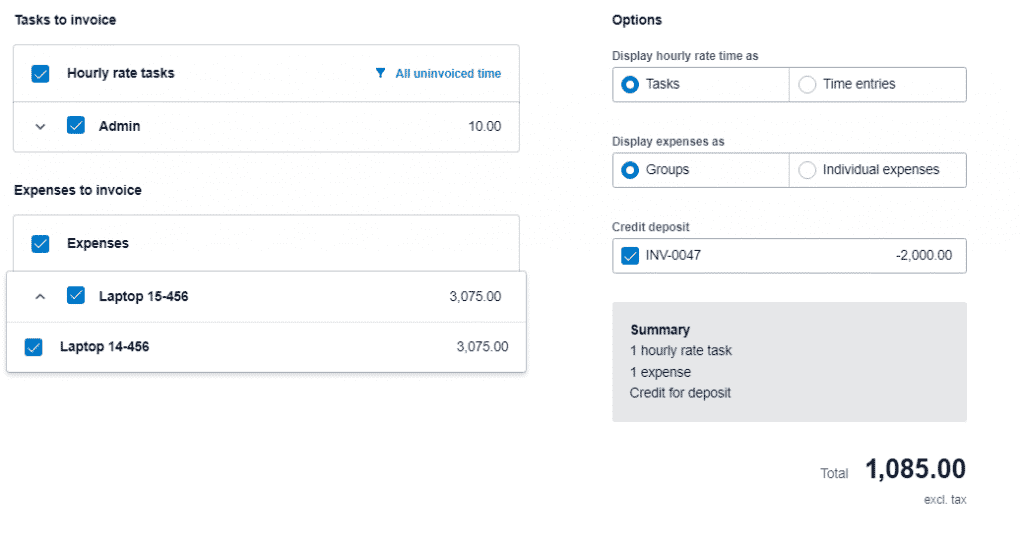
Task: Click the Hourly rate tasks label
Action: pos(121,73)
